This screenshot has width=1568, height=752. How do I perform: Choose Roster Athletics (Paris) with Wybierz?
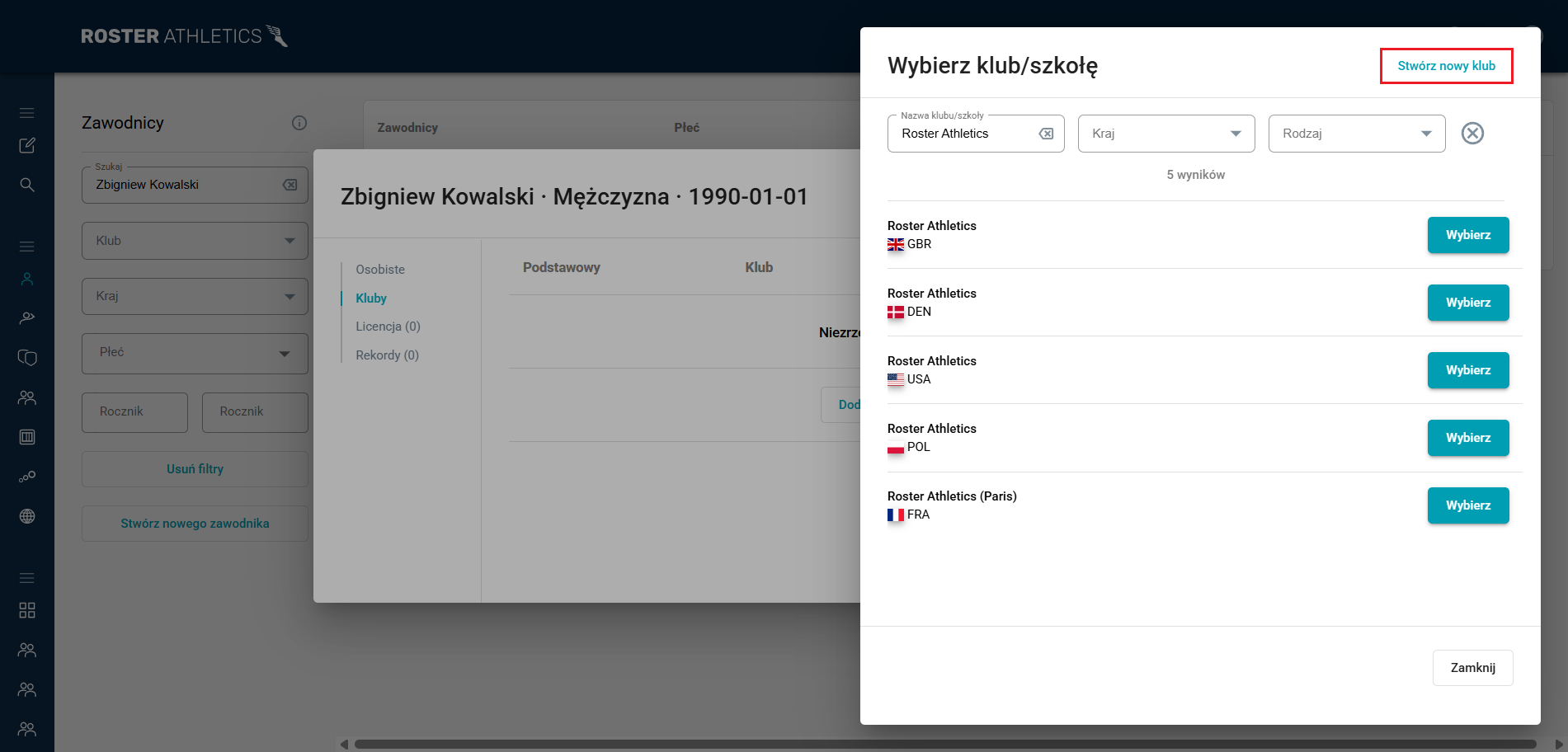1468,505
